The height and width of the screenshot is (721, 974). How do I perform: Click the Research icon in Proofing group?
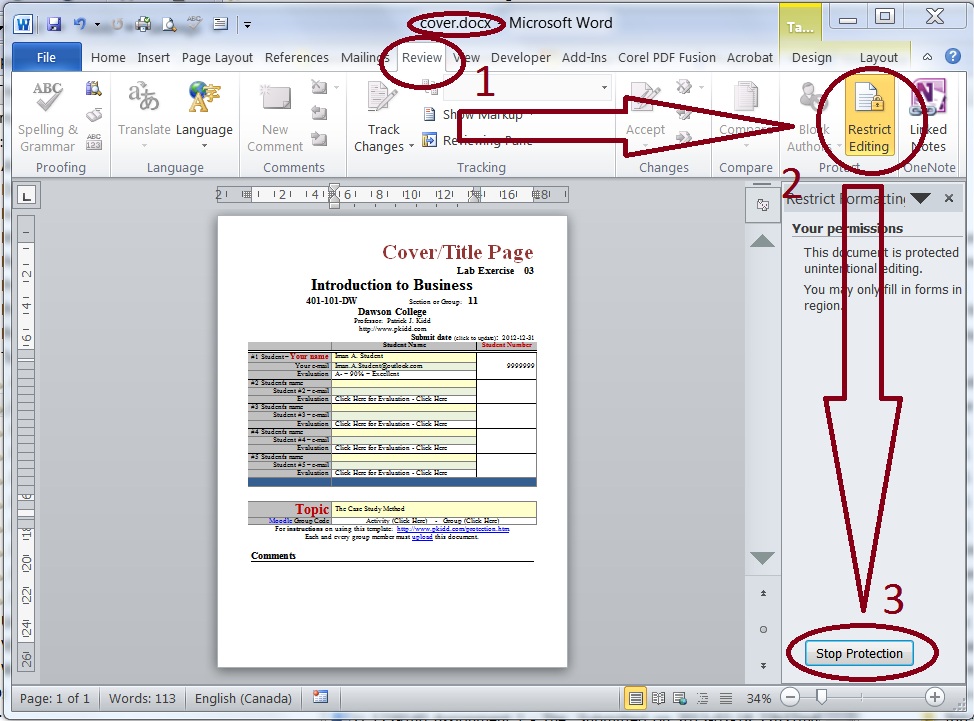click(94, 89)
